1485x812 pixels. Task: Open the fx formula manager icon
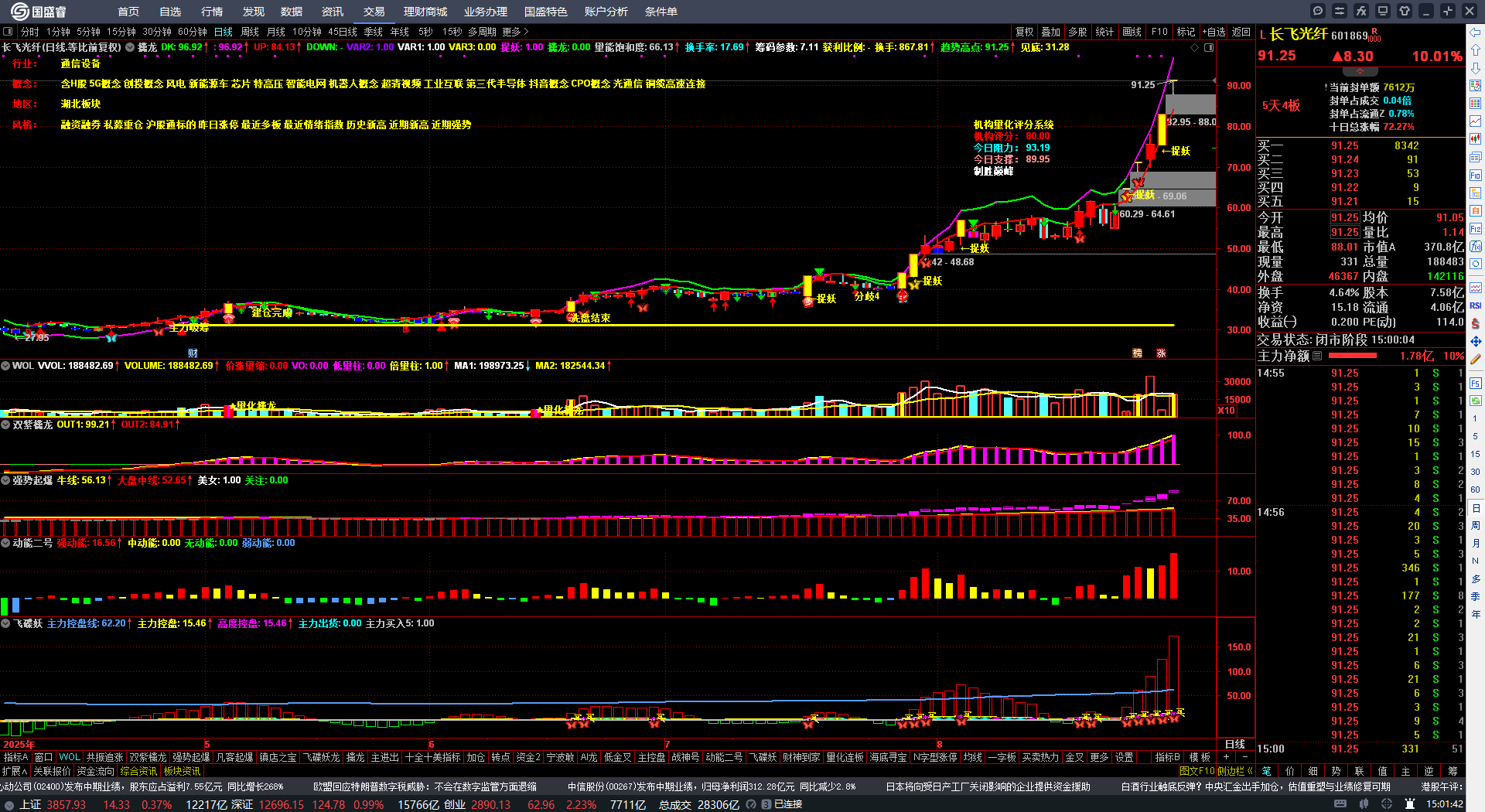(x=1361, y=11)
